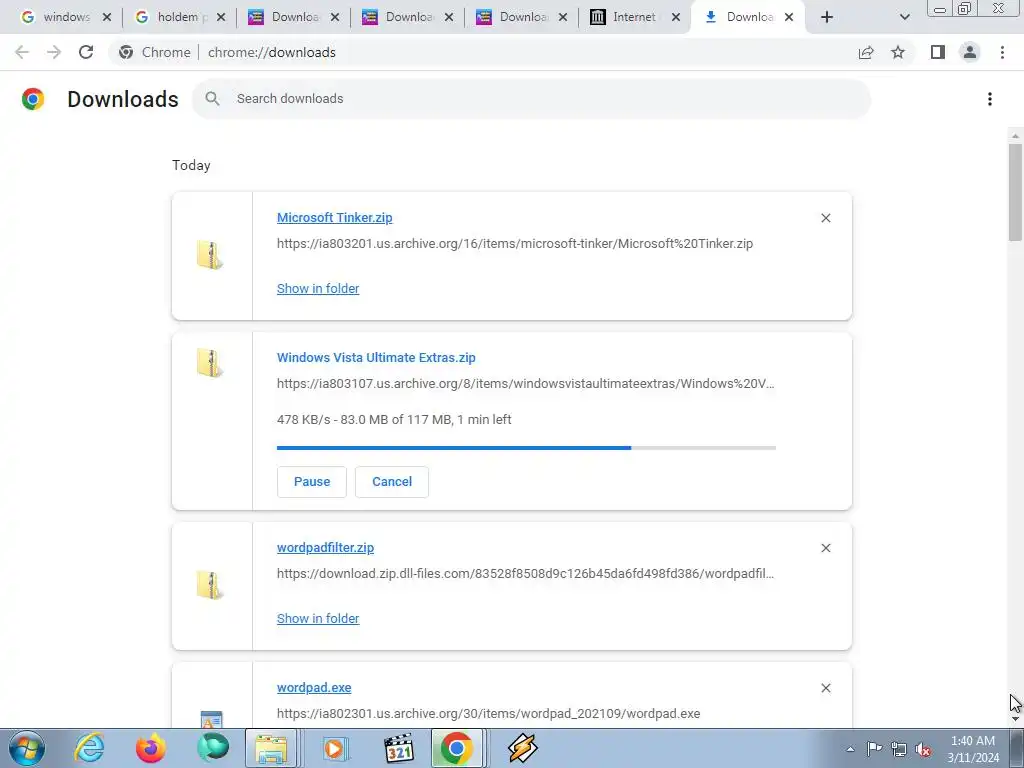Remove wordpad.exe from list

pos(825,688)
